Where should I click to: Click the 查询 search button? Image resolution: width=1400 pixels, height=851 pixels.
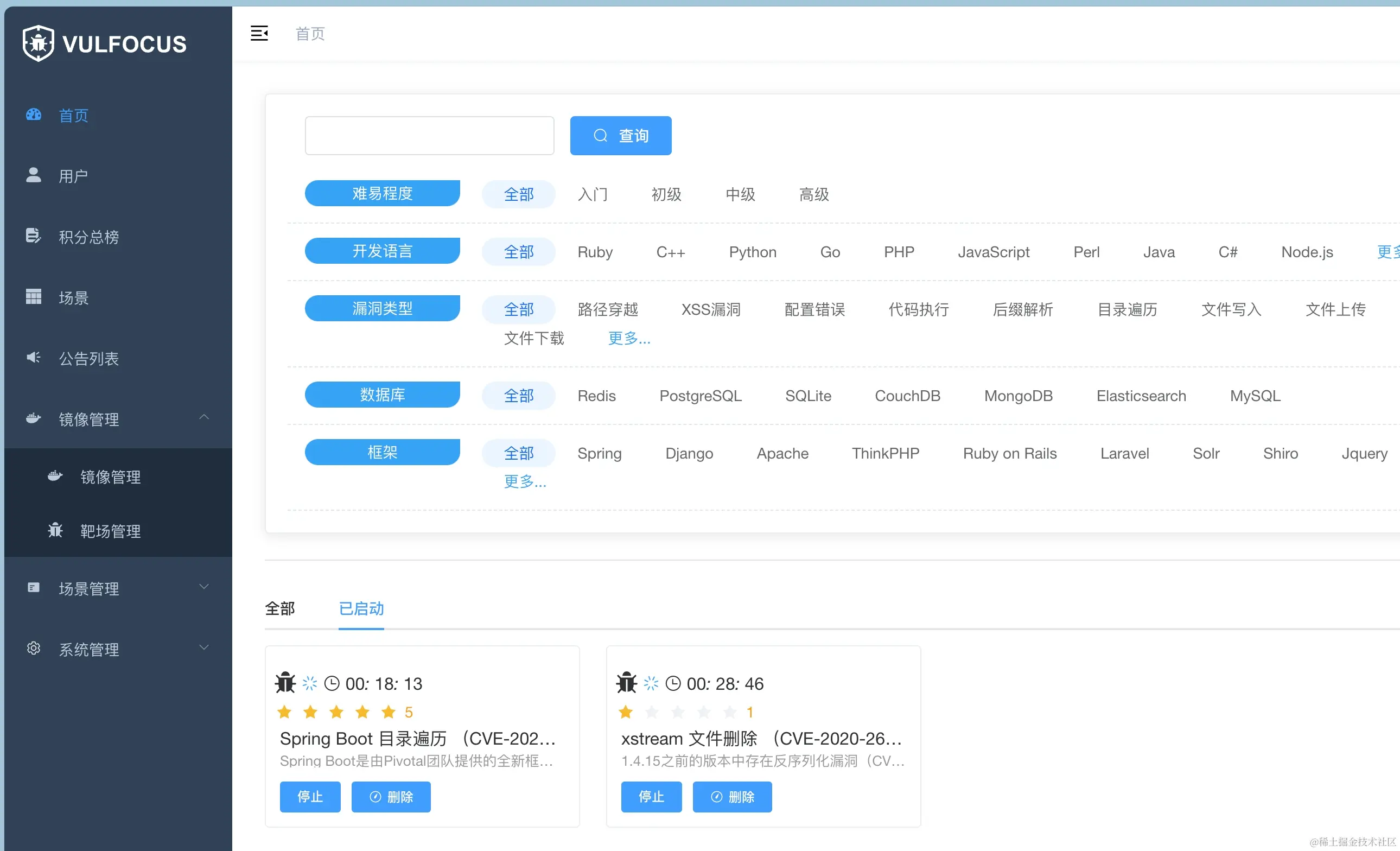(x=620, y=136)
